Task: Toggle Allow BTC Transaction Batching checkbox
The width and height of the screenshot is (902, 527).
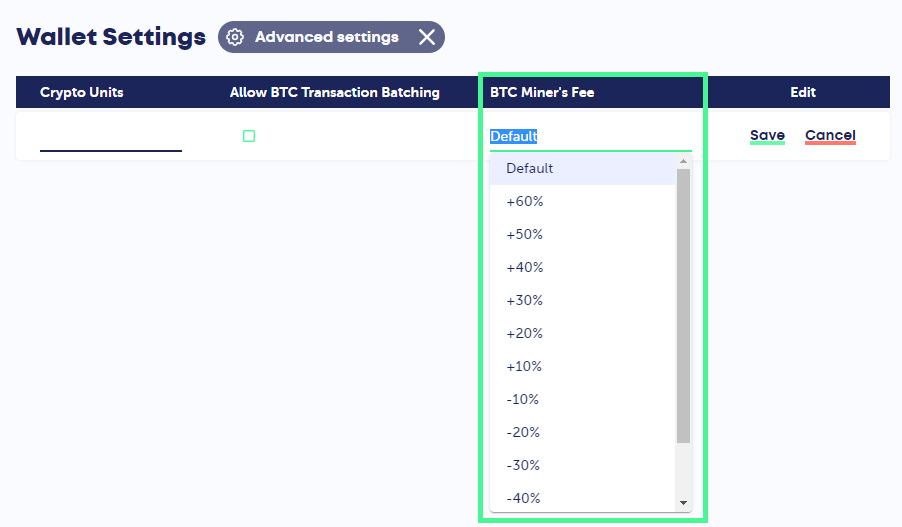Action: coord(249,136)
